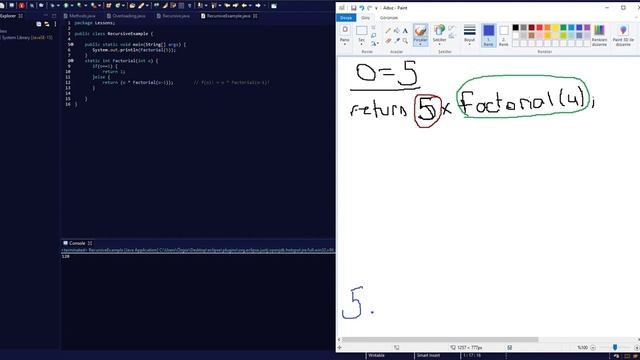Click the Writable status bar entry in Eclipse
This screenshot has height=360, width=640.
pos(377,356)
